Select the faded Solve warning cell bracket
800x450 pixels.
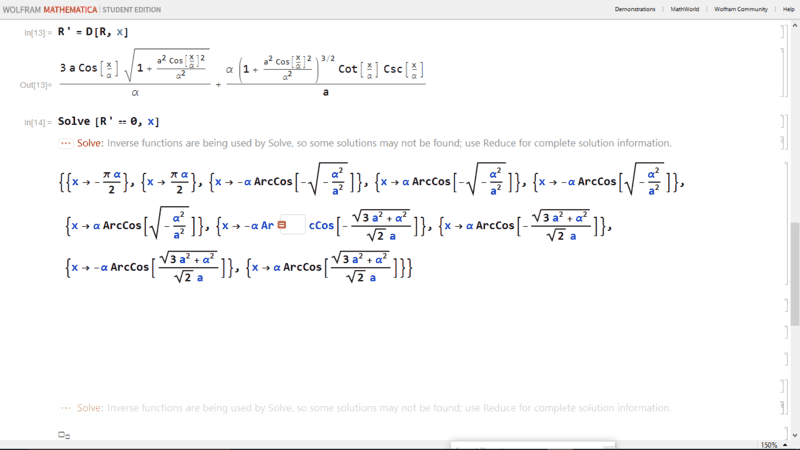coord(783,407)
